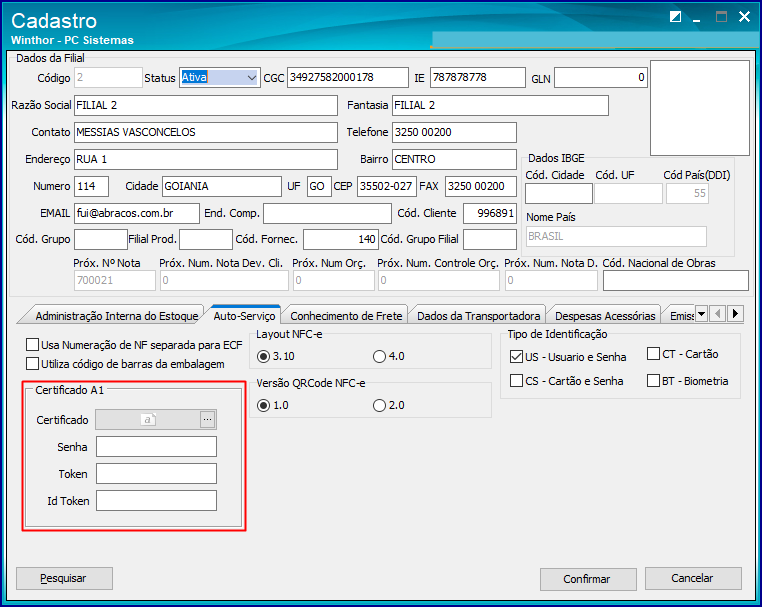Click the UF field
Screen dimensions: 762x607
coord(319,186)
